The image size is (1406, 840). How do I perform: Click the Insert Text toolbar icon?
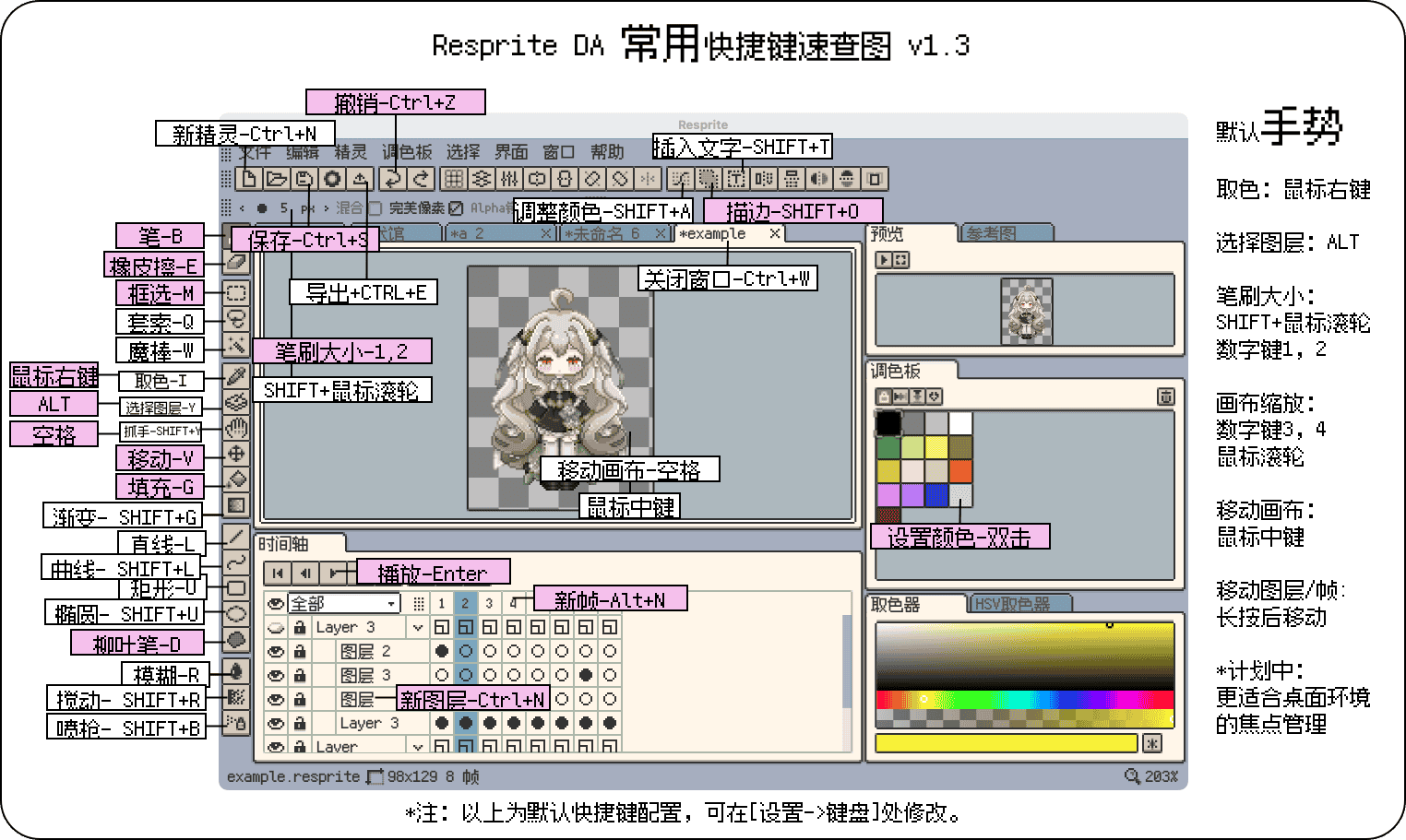[x=736, y=179]
